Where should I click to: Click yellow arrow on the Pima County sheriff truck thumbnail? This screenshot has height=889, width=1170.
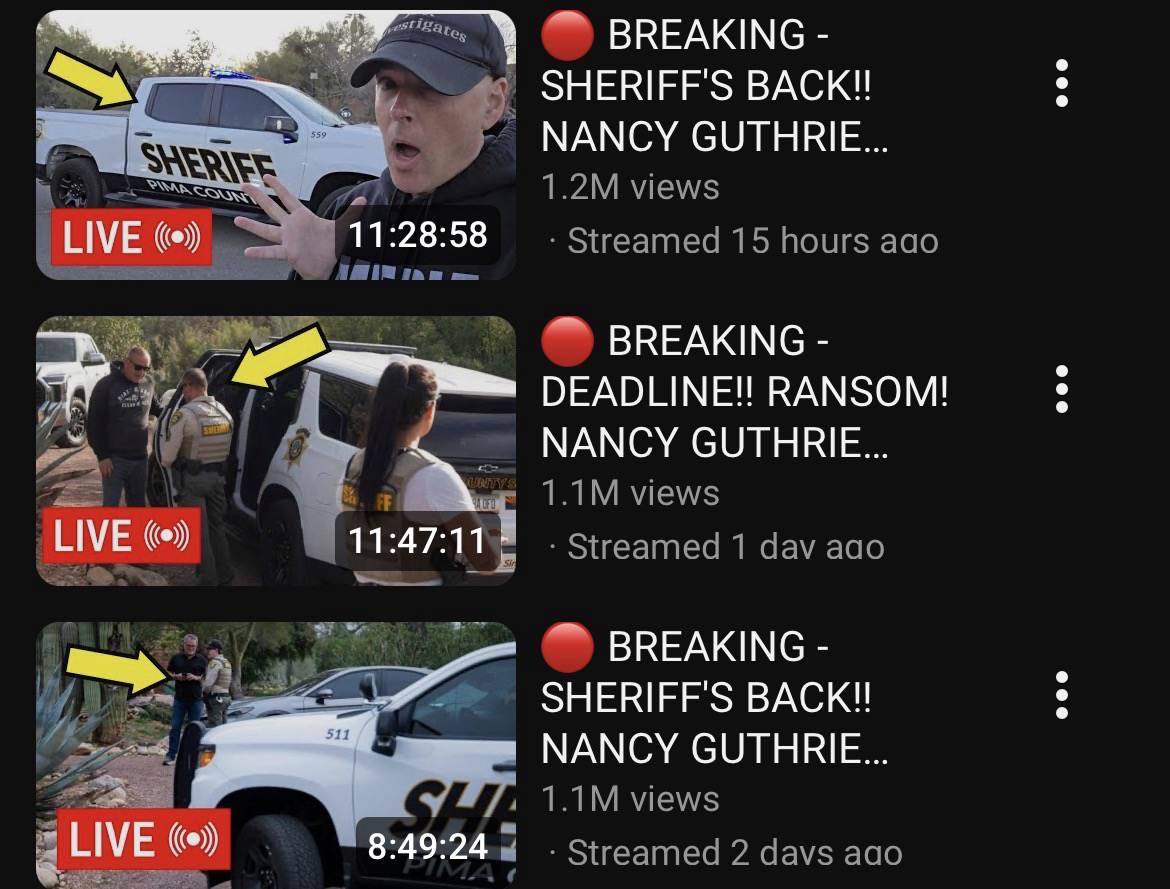(x=91, y=79)
